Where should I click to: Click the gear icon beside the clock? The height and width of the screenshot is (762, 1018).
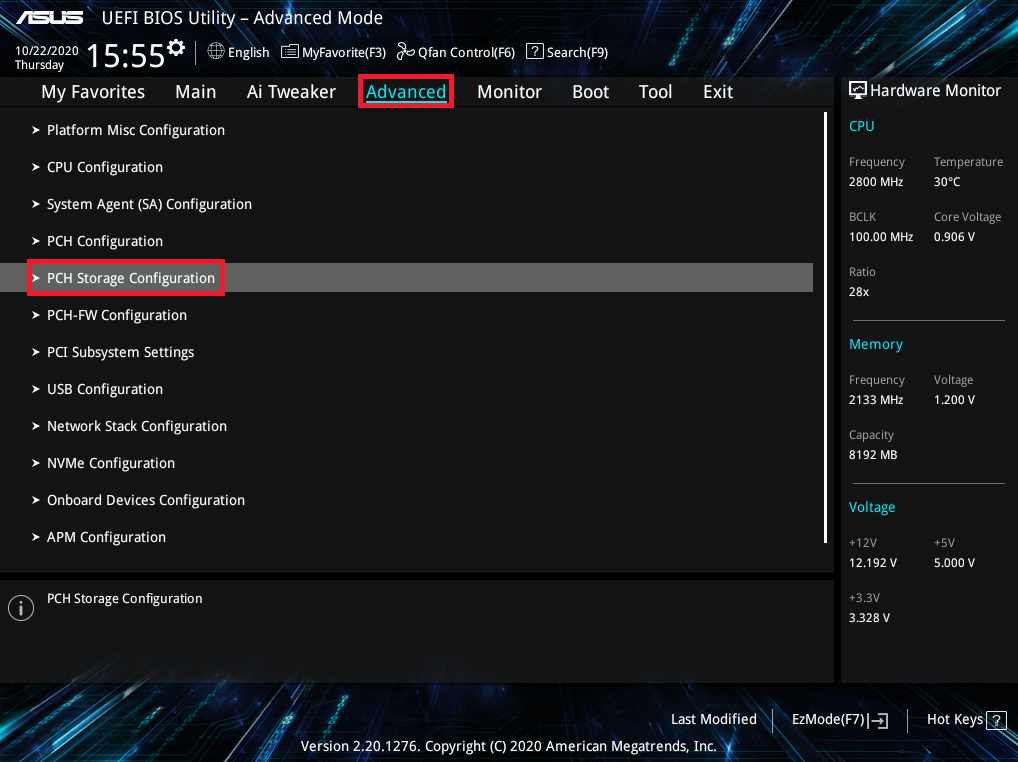coord(177,48)
